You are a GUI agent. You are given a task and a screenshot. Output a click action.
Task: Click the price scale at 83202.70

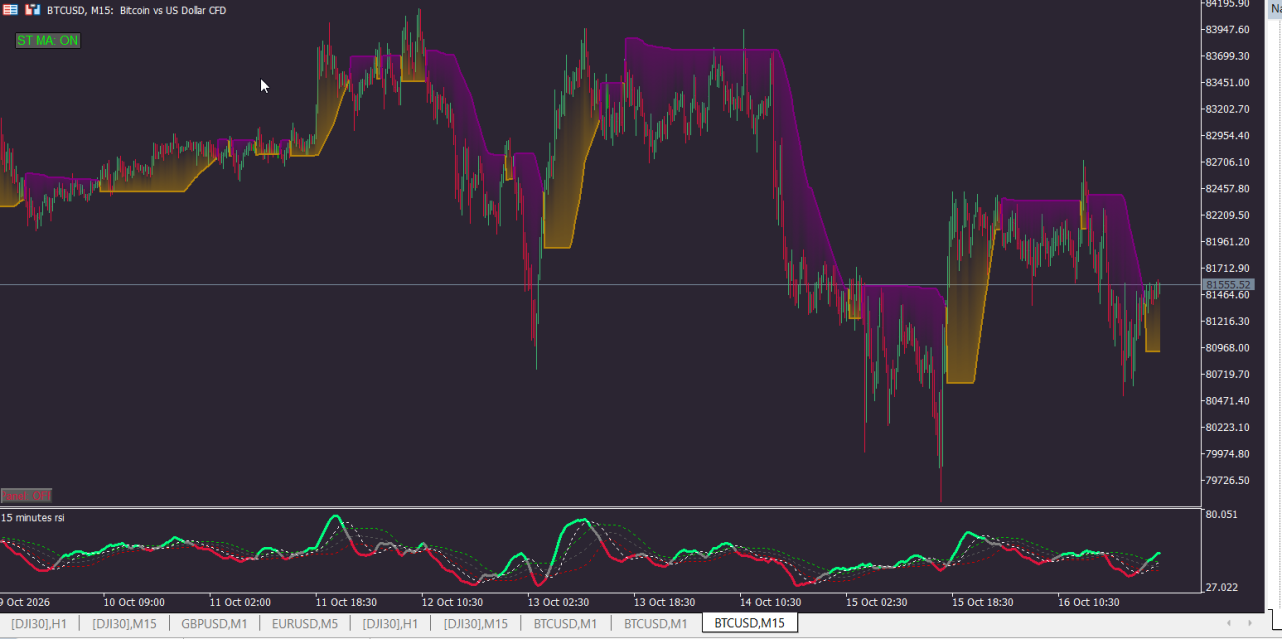point(1229,109)
